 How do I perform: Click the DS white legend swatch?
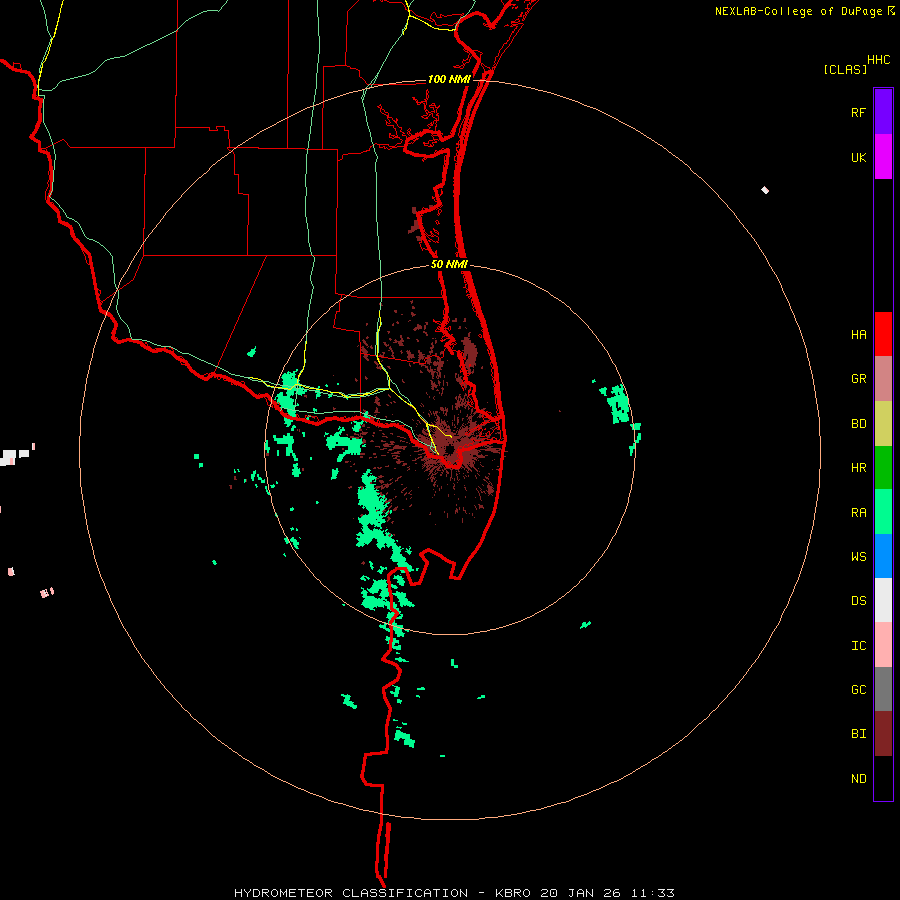(883, 600)
